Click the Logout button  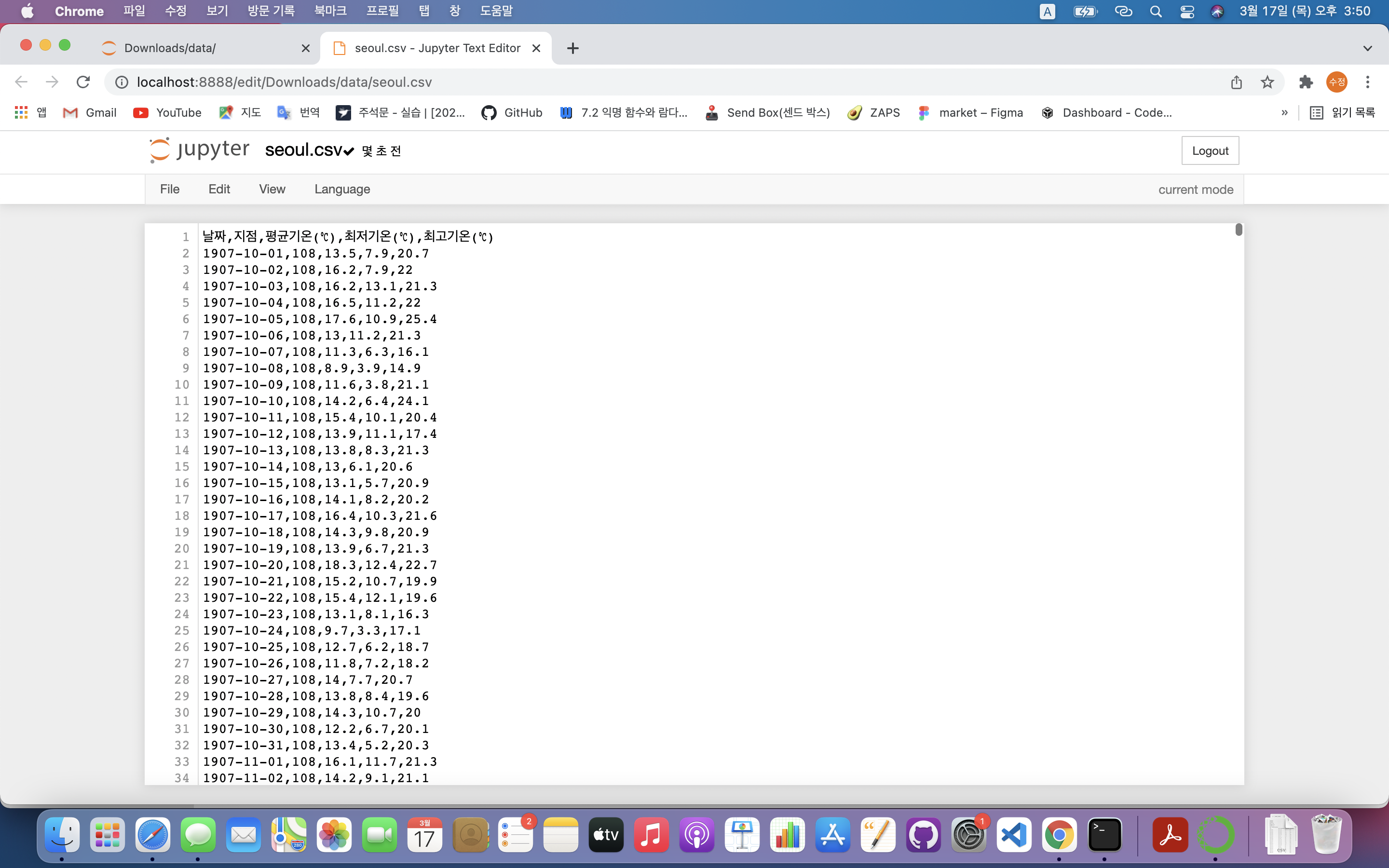1210,150
